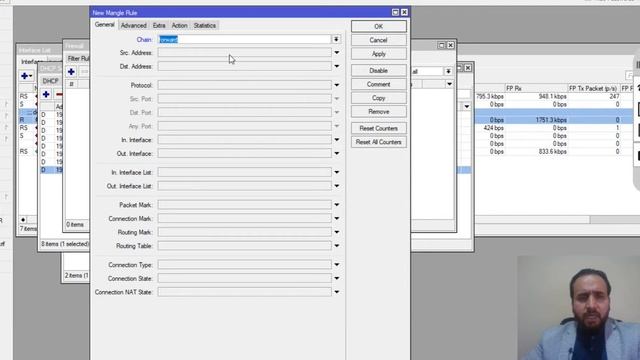Open the Chain dropdown list
This screenshot has width=640, height=360.
336,39
